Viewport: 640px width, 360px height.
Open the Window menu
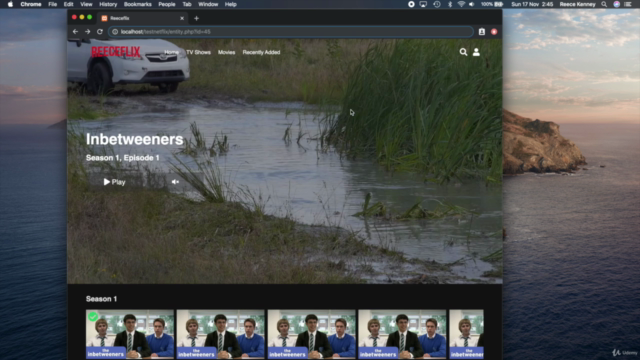pyautogui.click(x=208, y=4)
